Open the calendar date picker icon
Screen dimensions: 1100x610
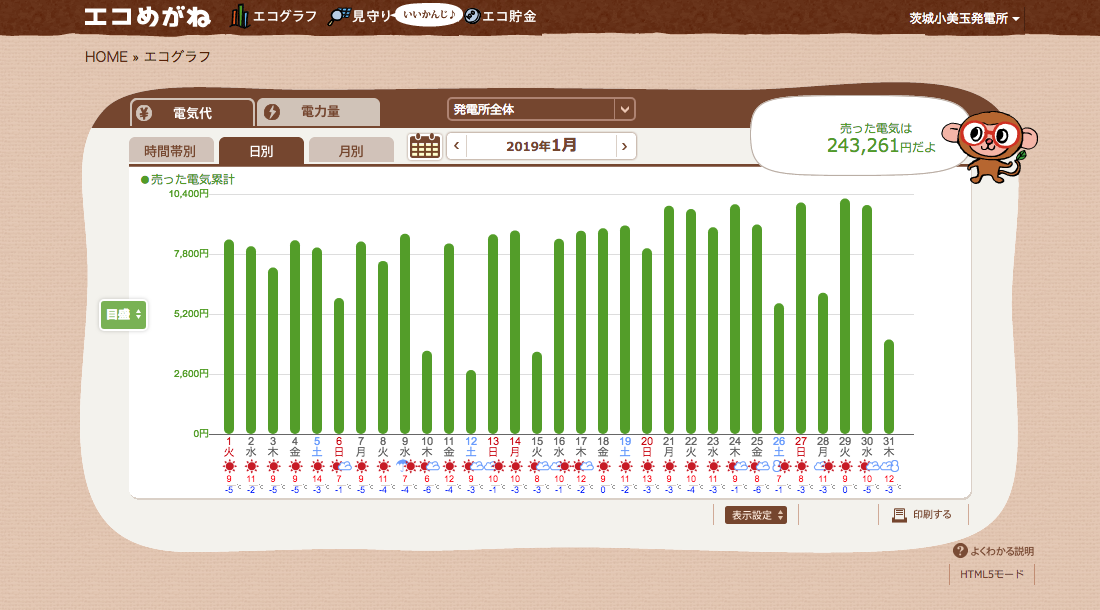click(x=424, y=147)
